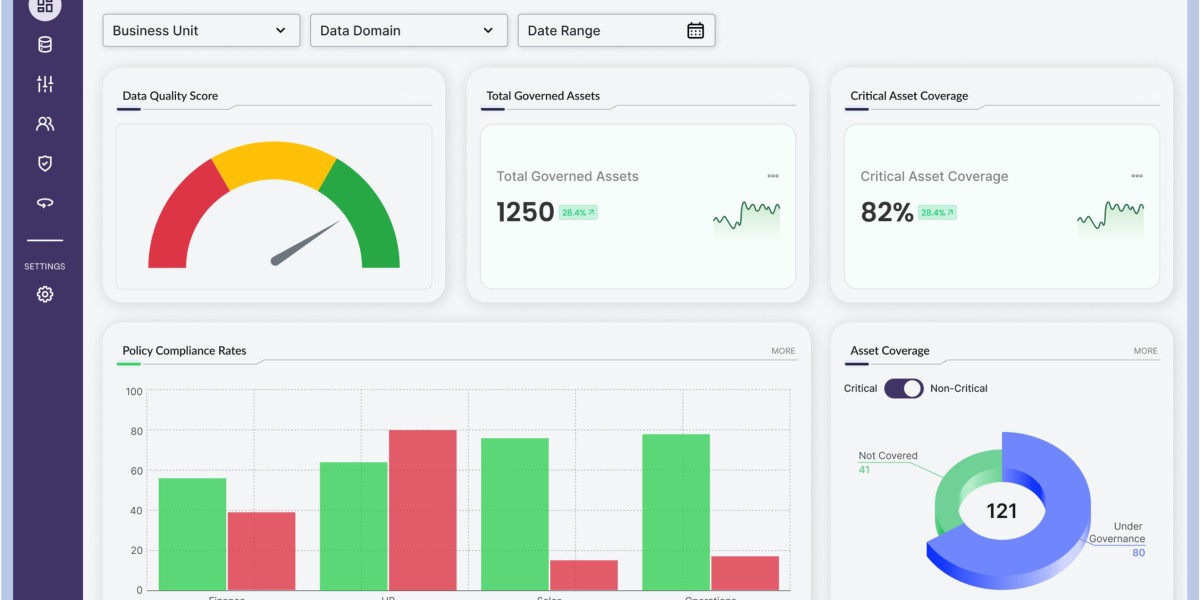The height and width of the screenshot is (600, 1200).
Task: Click MORE on the Asset Coverage card
Action: [x=1145, y=351]
